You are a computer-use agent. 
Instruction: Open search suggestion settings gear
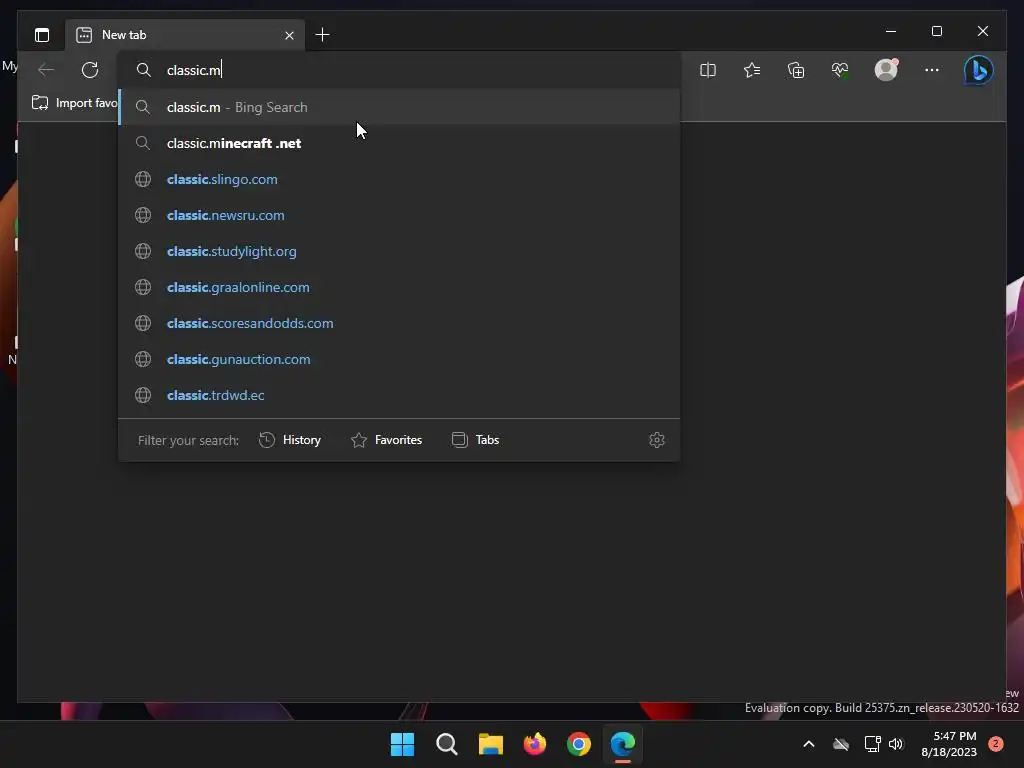pos(657,440)
